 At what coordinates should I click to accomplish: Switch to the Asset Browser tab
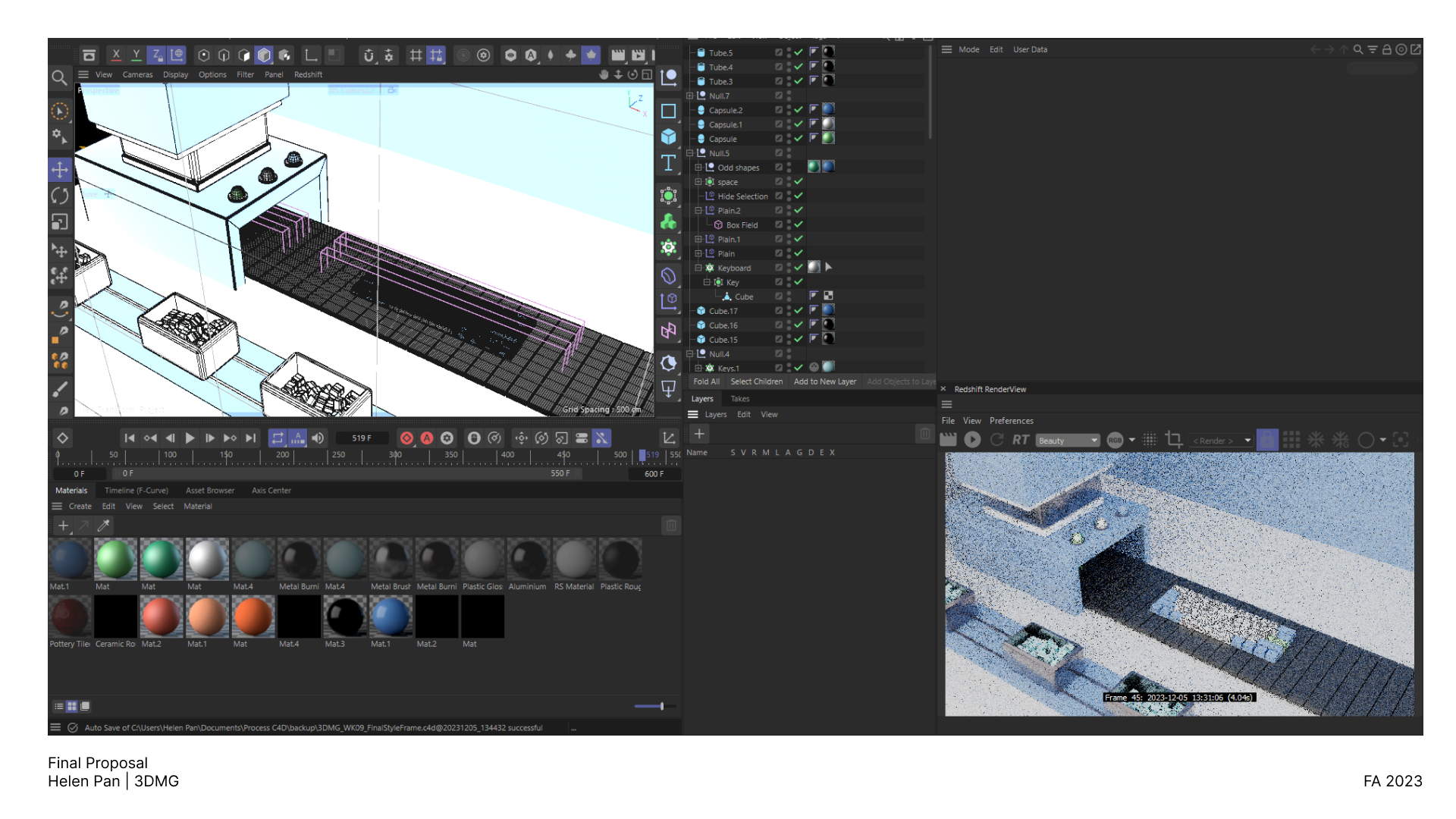point(210,491)
